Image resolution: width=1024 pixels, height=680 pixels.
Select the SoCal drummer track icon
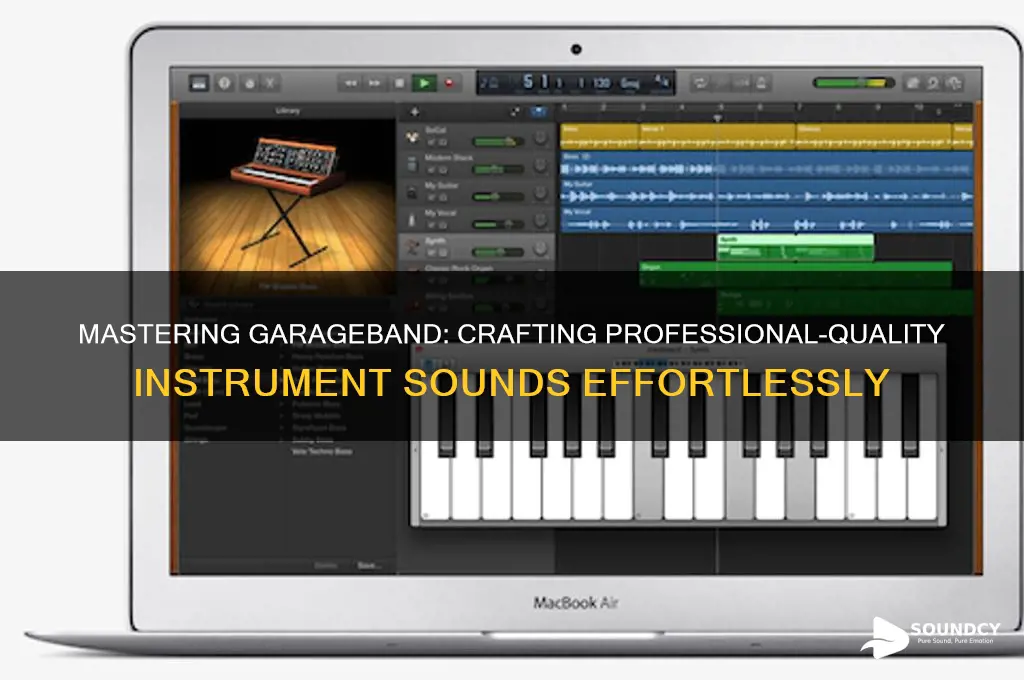(x=412, y=137)
